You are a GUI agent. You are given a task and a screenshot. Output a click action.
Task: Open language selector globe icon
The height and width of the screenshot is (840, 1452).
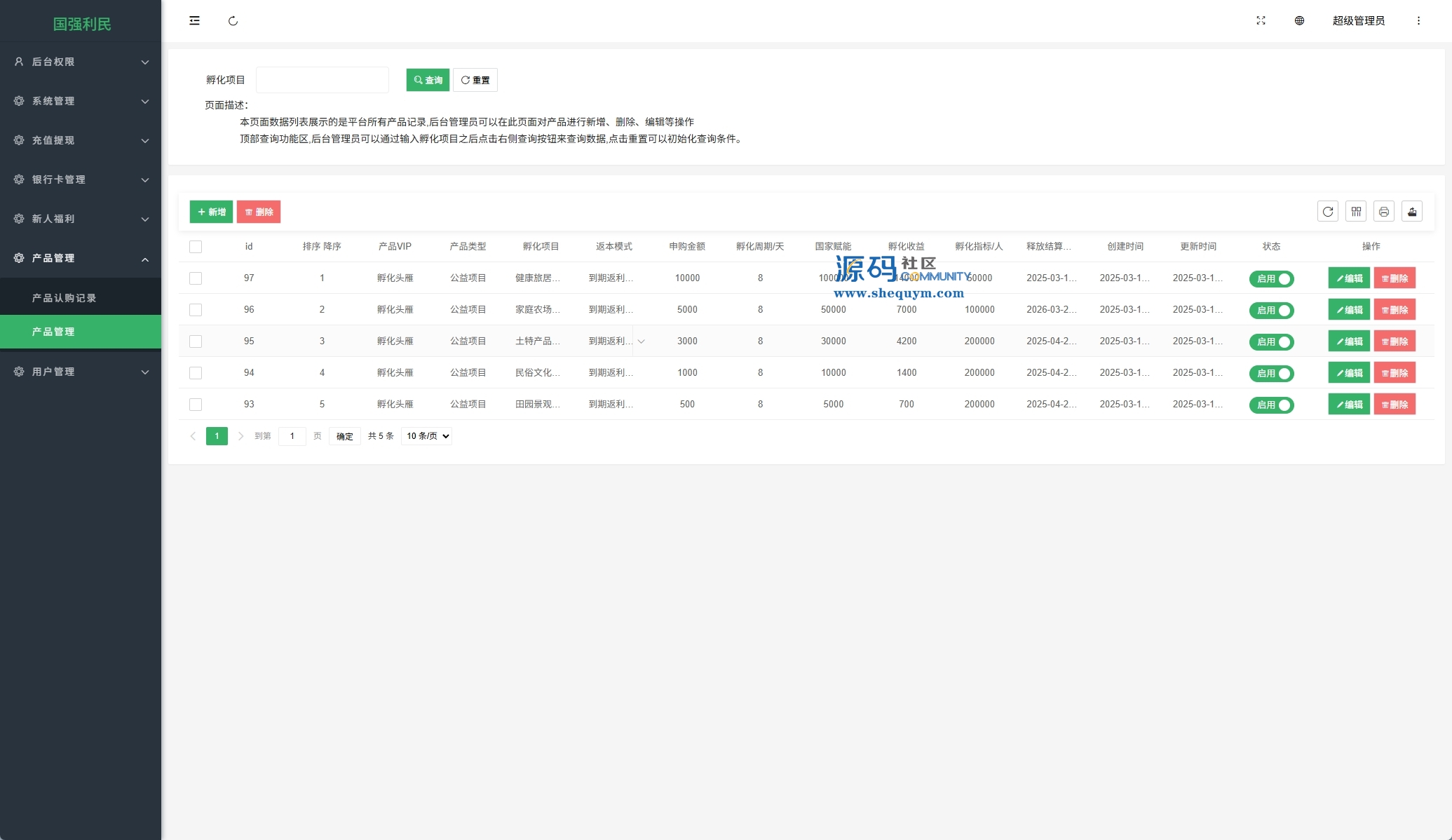click(x=1299, y=21)
